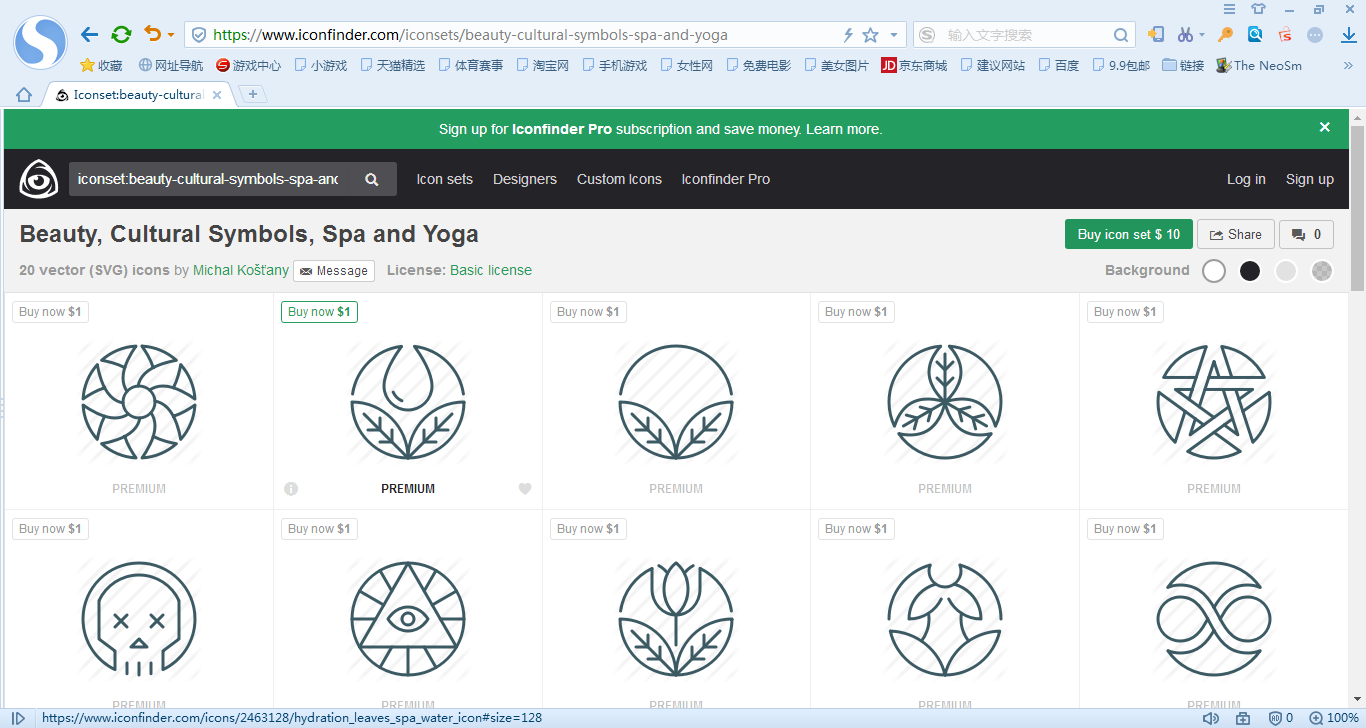Click the scissors screenshot tool icon
1366x728 pixels.
click(x=1185, y=34)
